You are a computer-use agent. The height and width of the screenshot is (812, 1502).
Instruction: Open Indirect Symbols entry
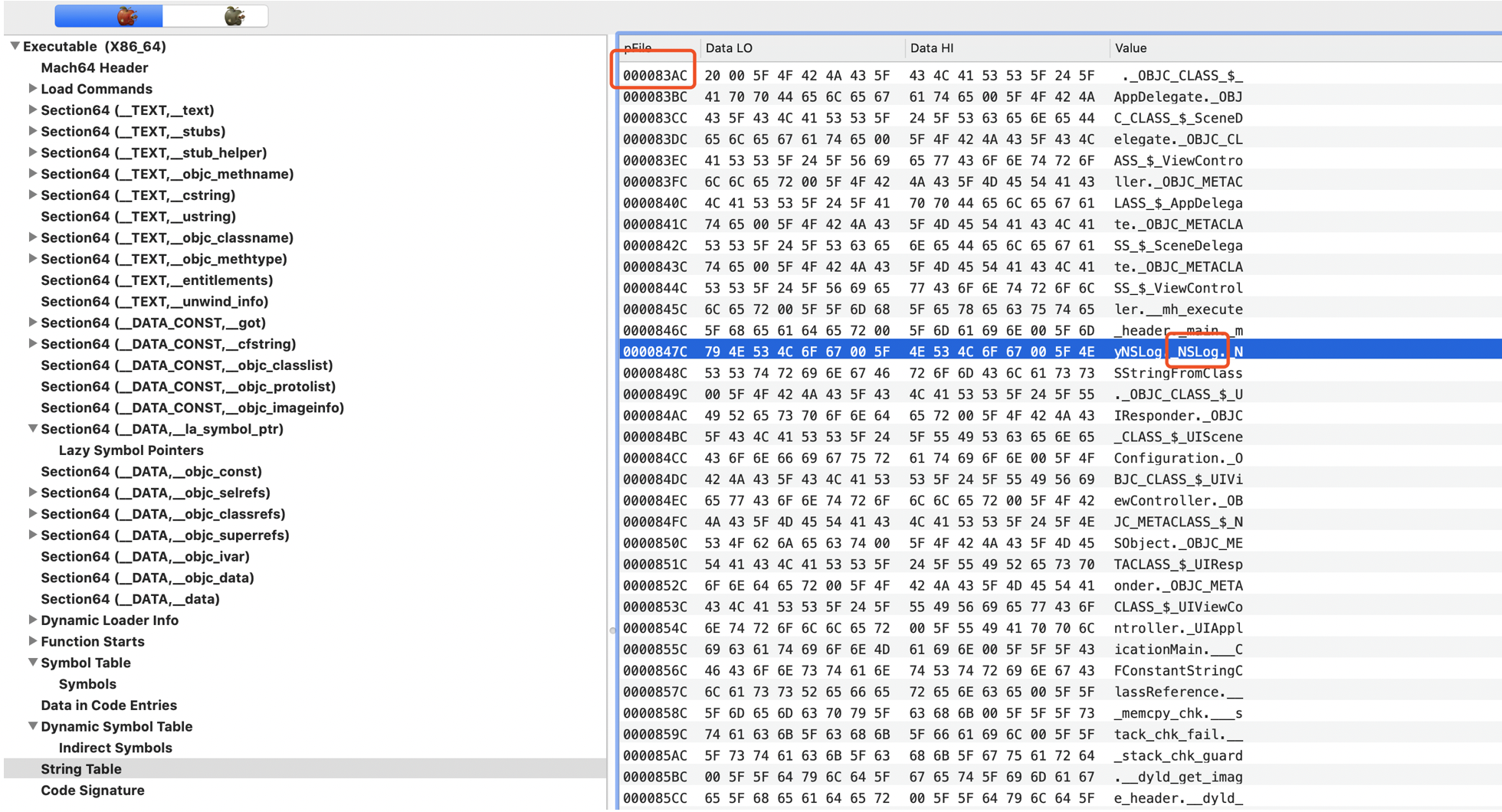[x=116, y=748]
